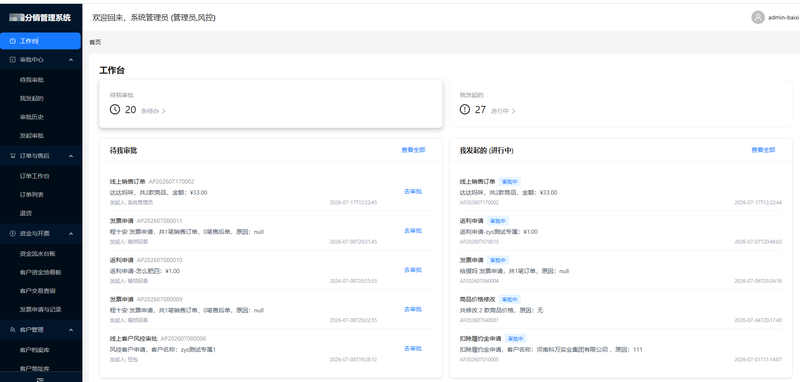The height and width of the screenshot is (382, 800).
Task: Open 待我审批 in the sidebar menu
Action: [32, 80]
